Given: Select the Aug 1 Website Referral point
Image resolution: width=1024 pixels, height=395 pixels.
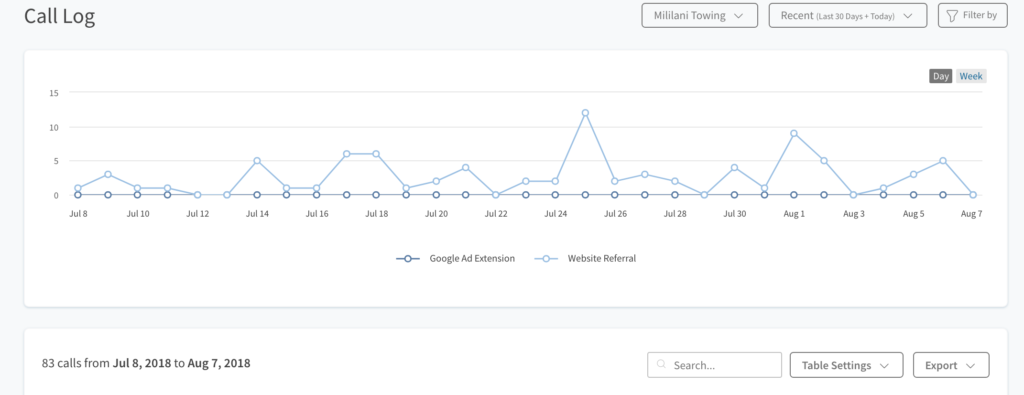Looking at the screenshot, I should (x=794, y=133).
